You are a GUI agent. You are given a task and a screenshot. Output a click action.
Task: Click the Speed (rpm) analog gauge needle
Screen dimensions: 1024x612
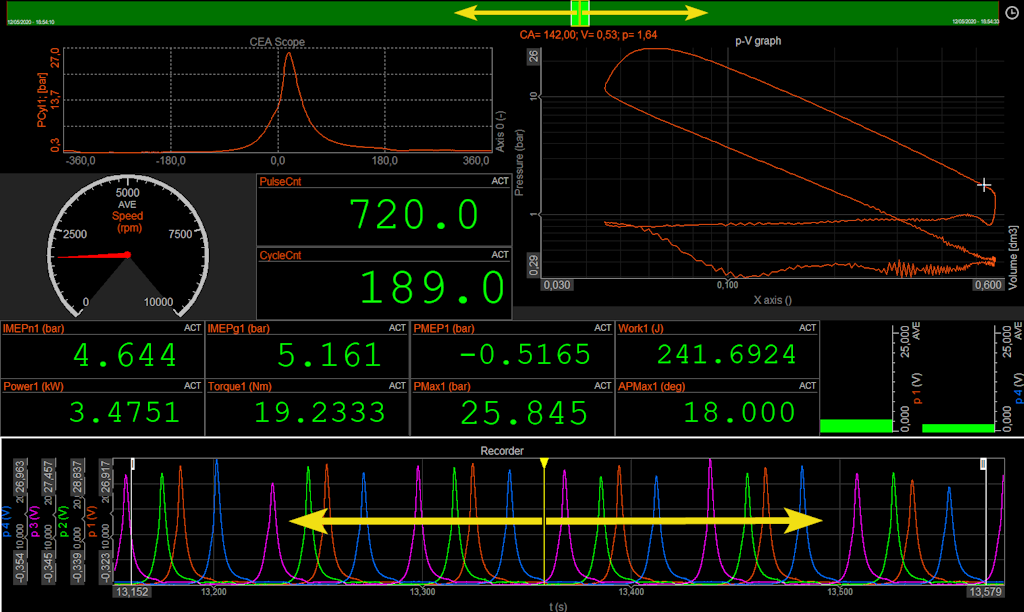95,255
